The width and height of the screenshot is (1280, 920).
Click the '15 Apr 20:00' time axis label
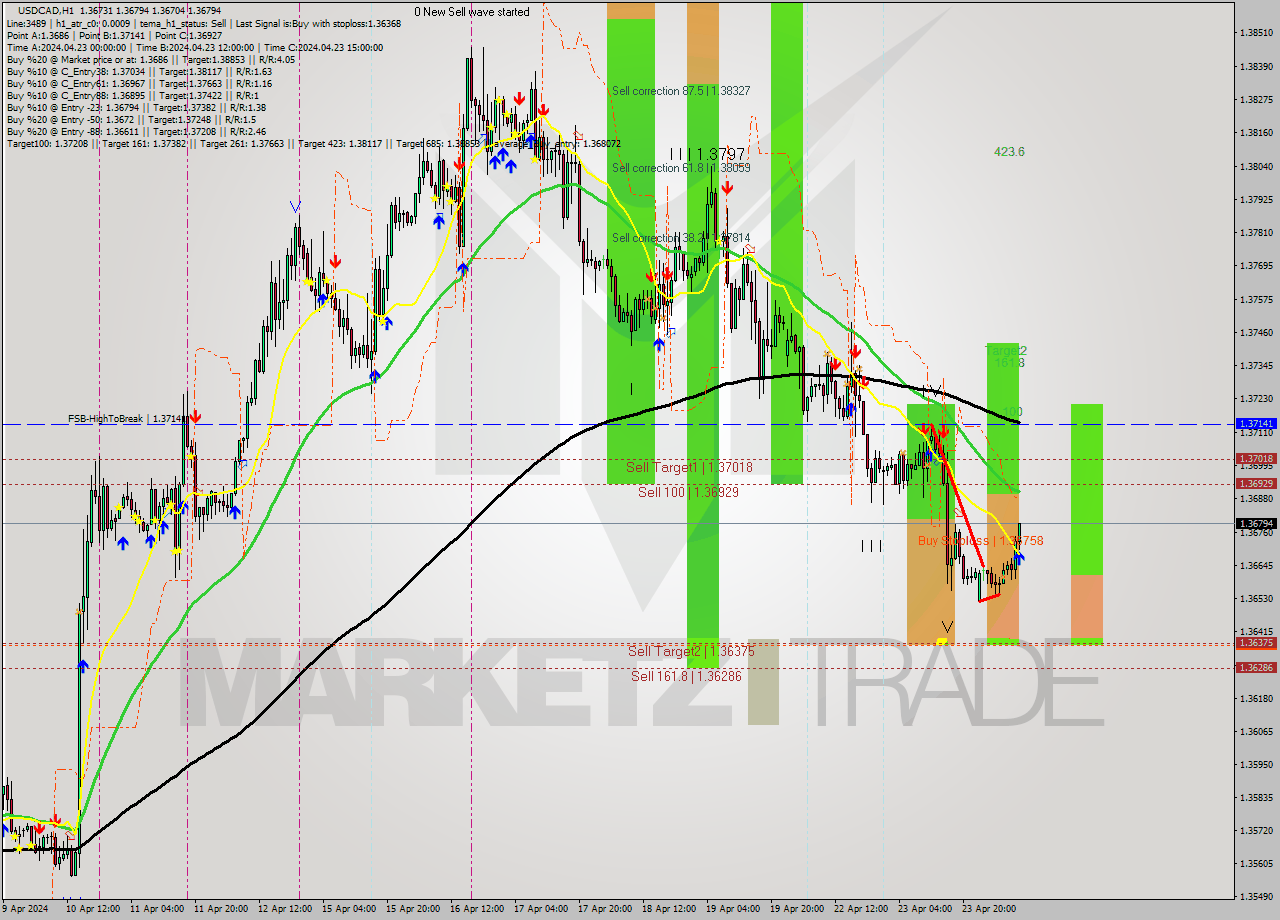413,909
